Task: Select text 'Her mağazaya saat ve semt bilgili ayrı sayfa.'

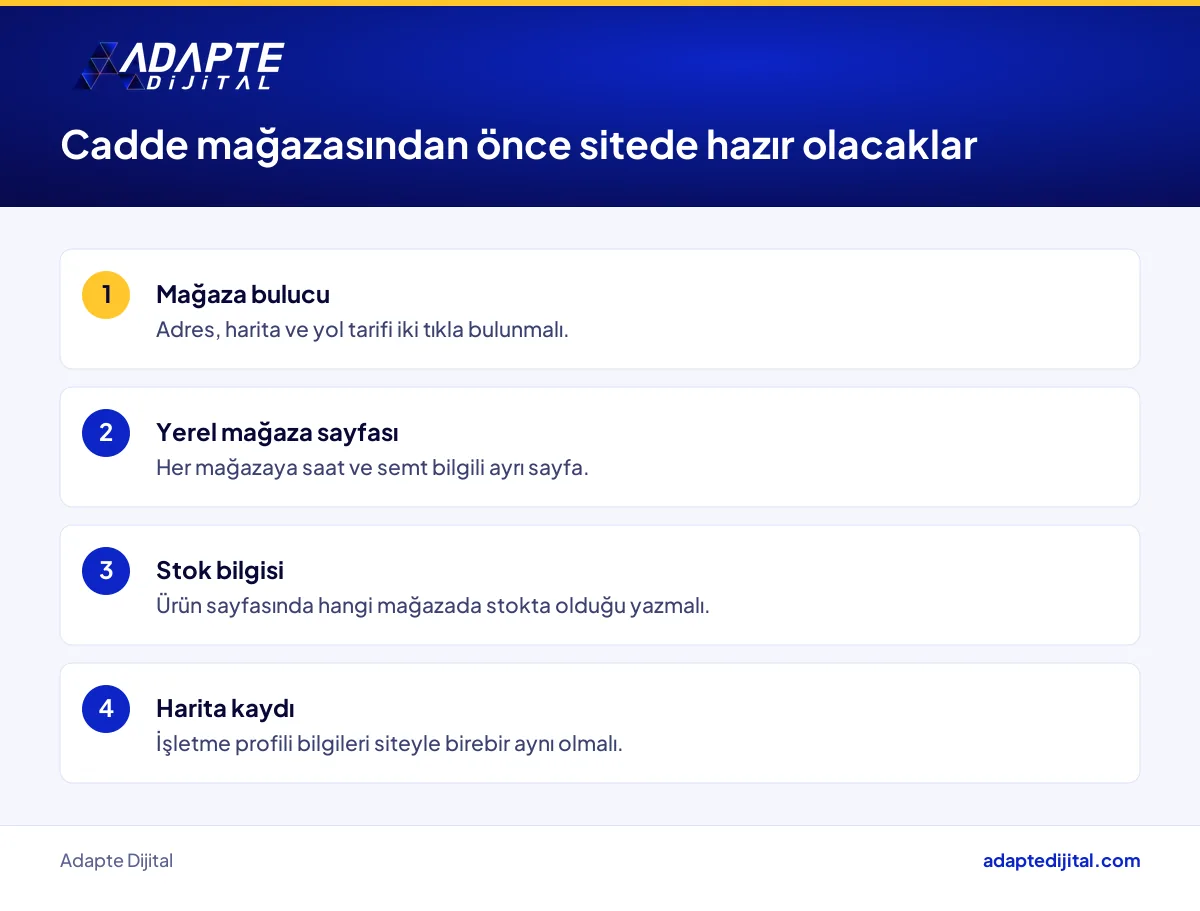Action: point(372,468)
